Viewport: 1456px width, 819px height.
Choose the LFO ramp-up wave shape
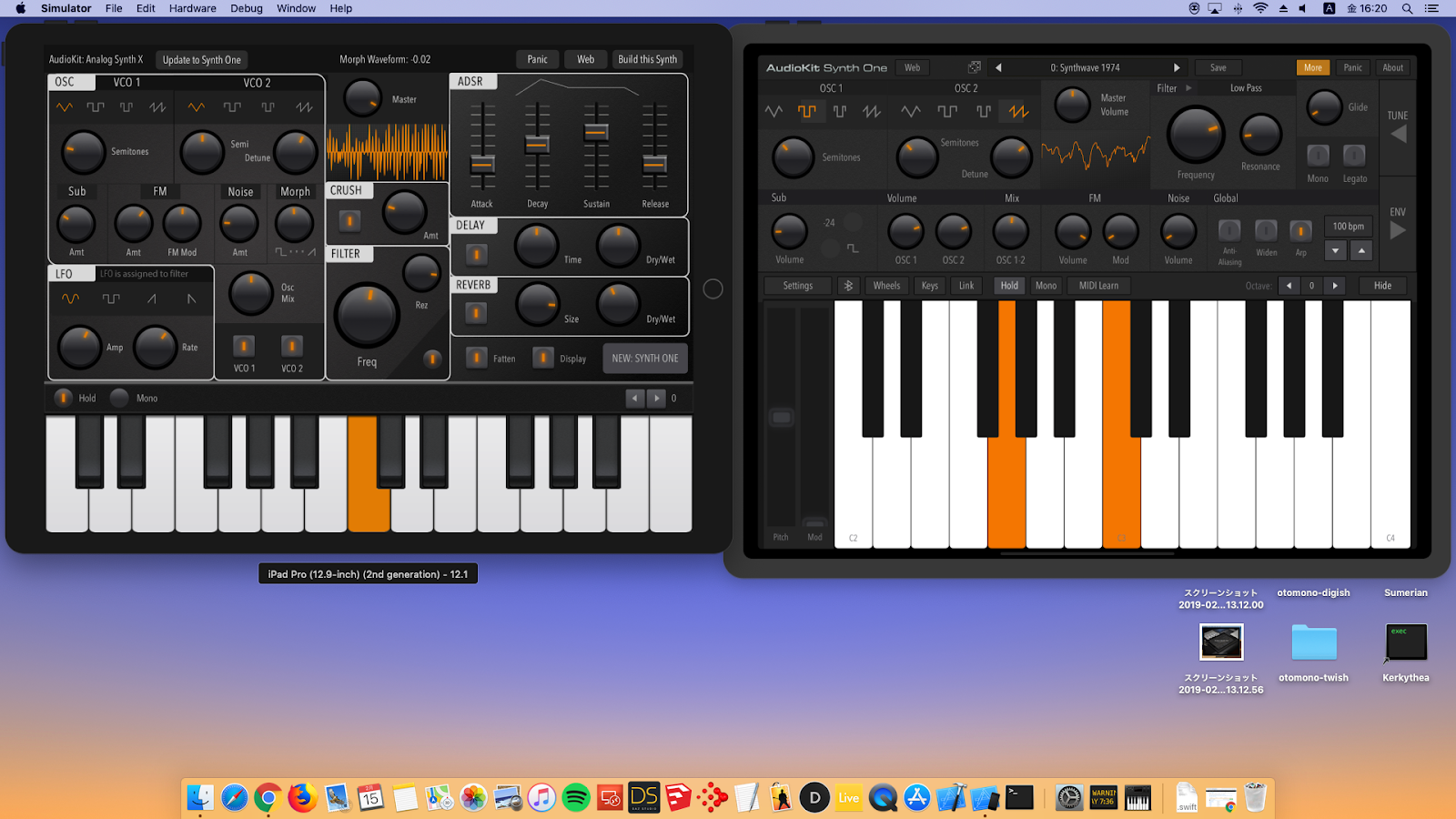[x=152, y=298]
